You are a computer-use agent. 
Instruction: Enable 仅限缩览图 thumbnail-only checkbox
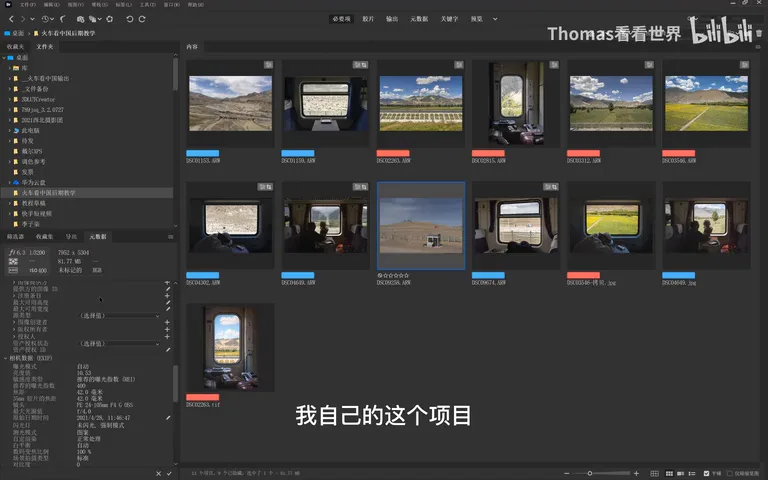pos(729,473)
